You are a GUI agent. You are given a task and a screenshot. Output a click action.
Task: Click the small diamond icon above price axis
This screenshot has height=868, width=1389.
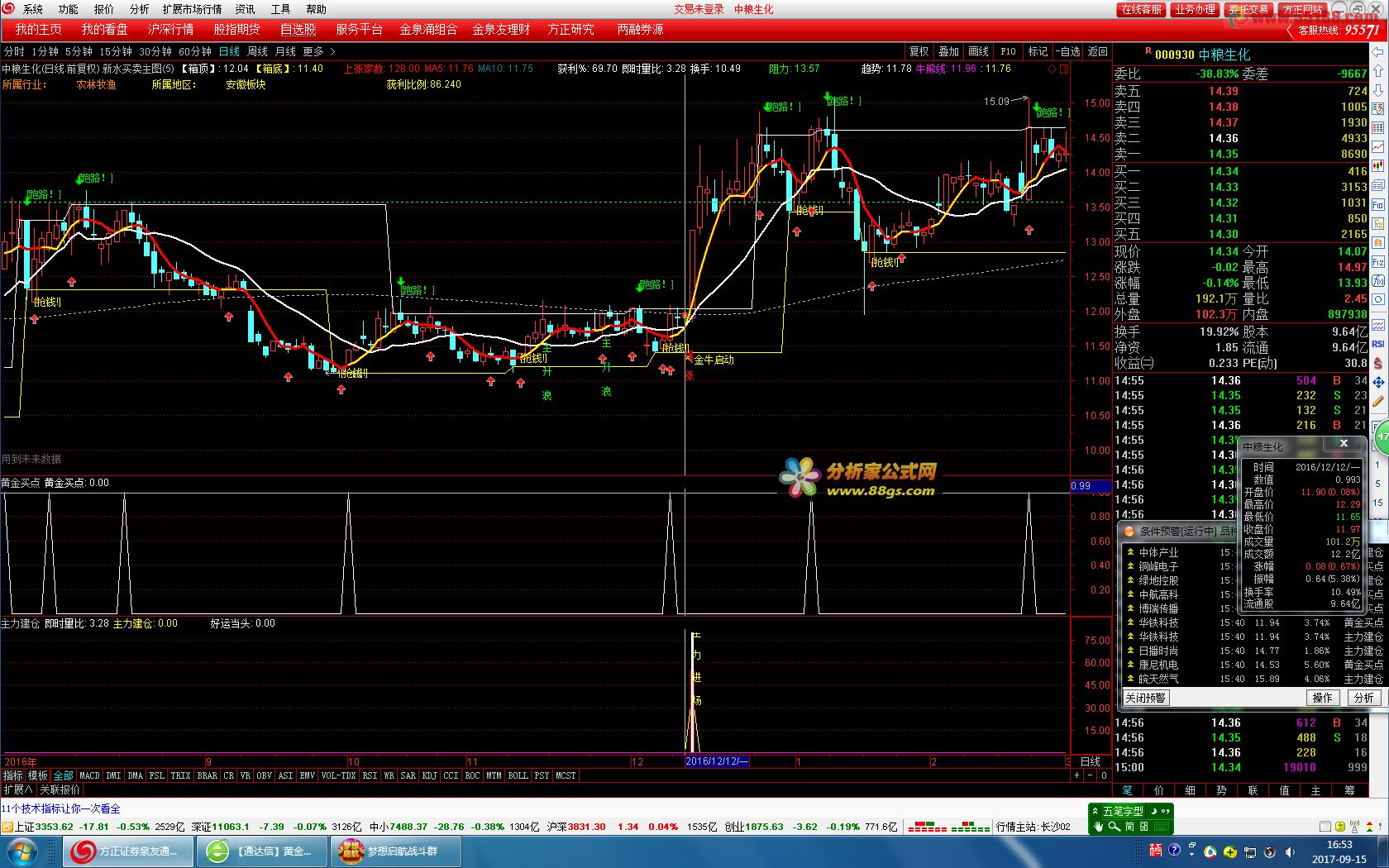click(x=1052, y=69)
